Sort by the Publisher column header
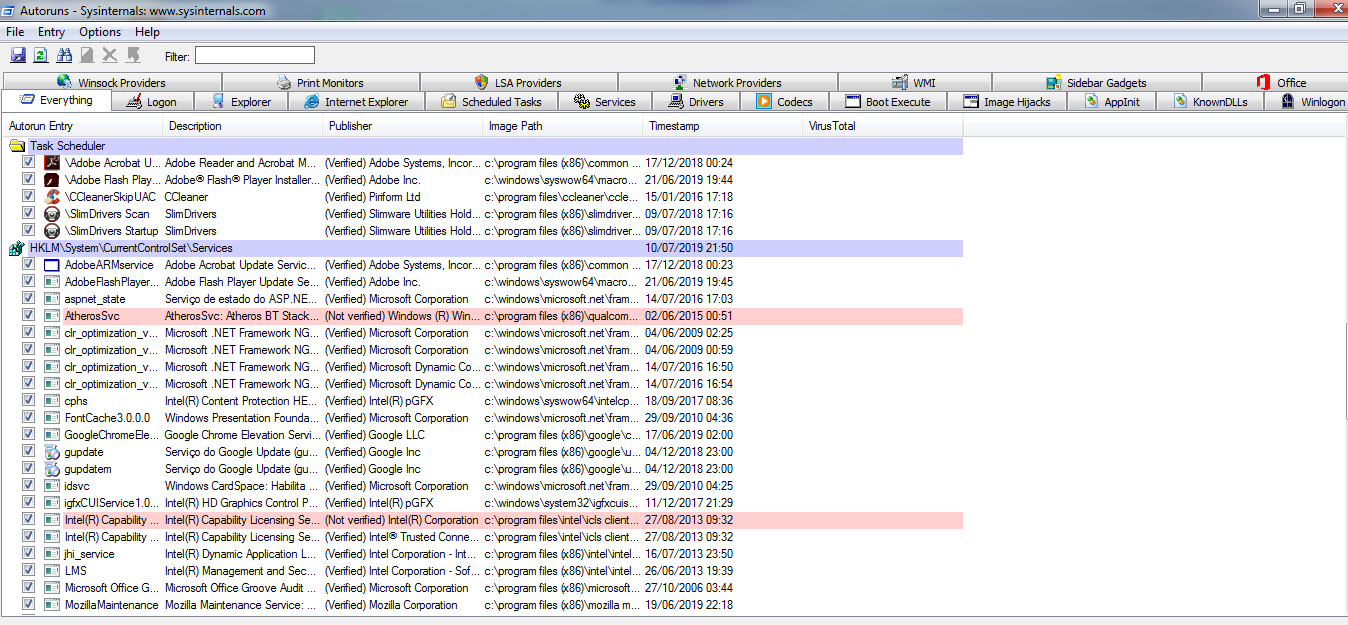1348x625 pixels. (x=350, y=126)
